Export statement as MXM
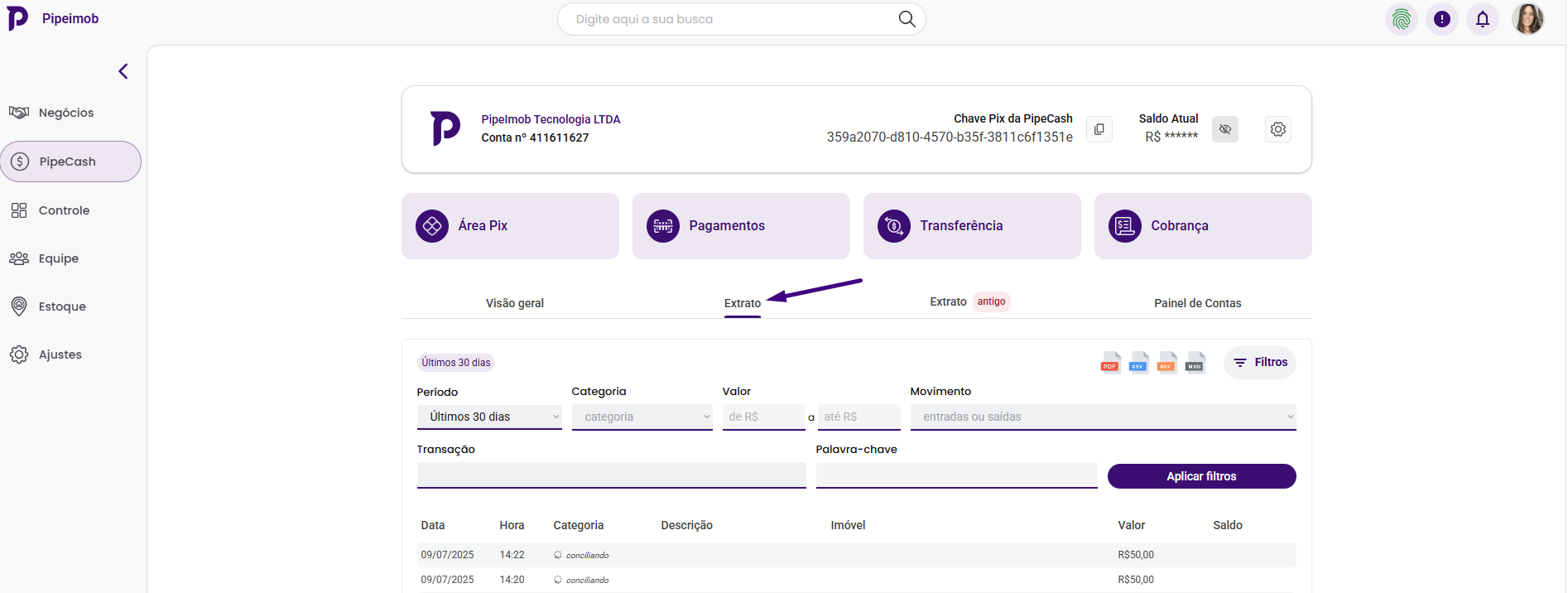Image resolution: width=1568 pixels, height=593 pixels. click(1195, 363)
